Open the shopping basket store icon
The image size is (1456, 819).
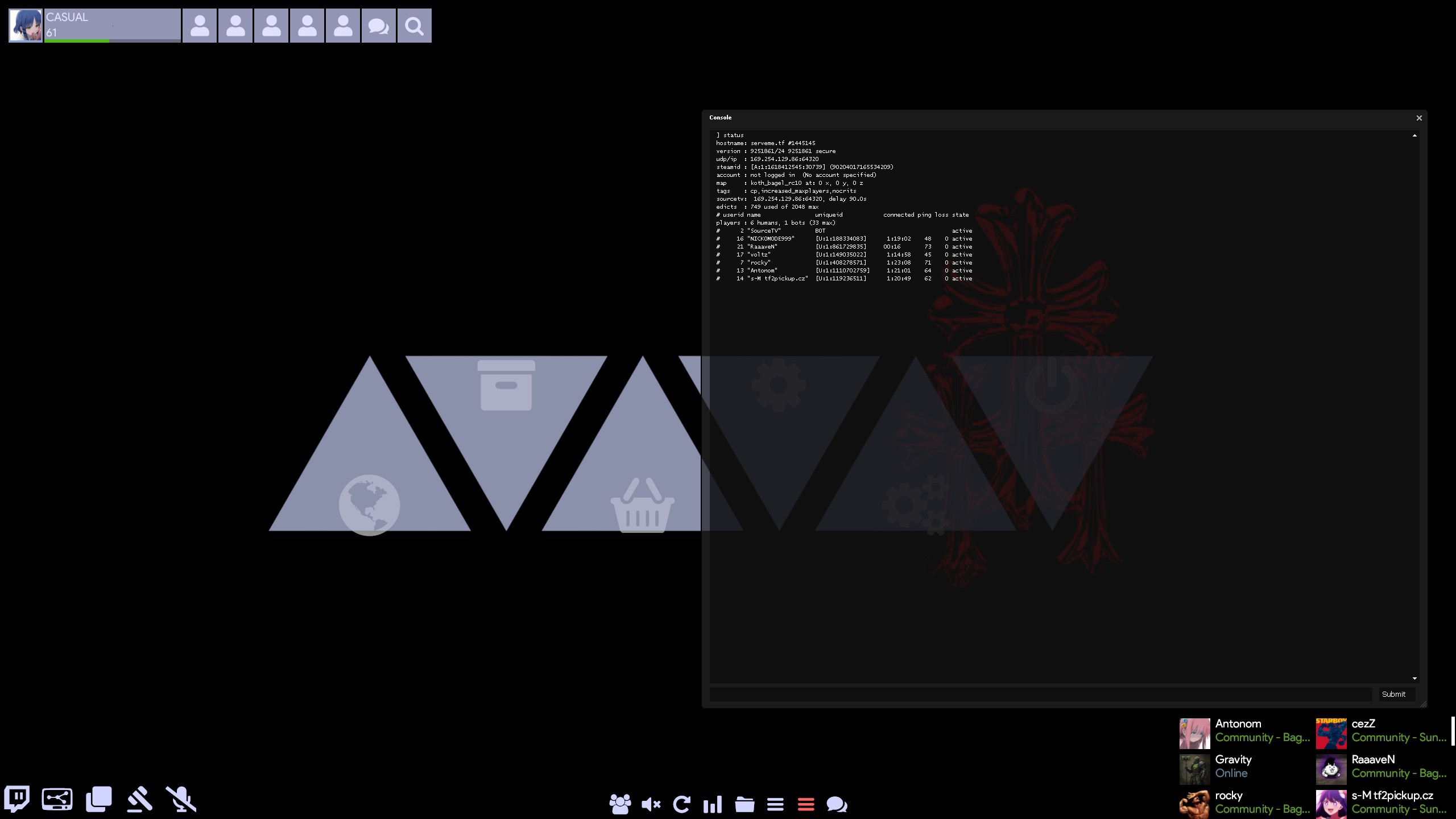[642, 505]
